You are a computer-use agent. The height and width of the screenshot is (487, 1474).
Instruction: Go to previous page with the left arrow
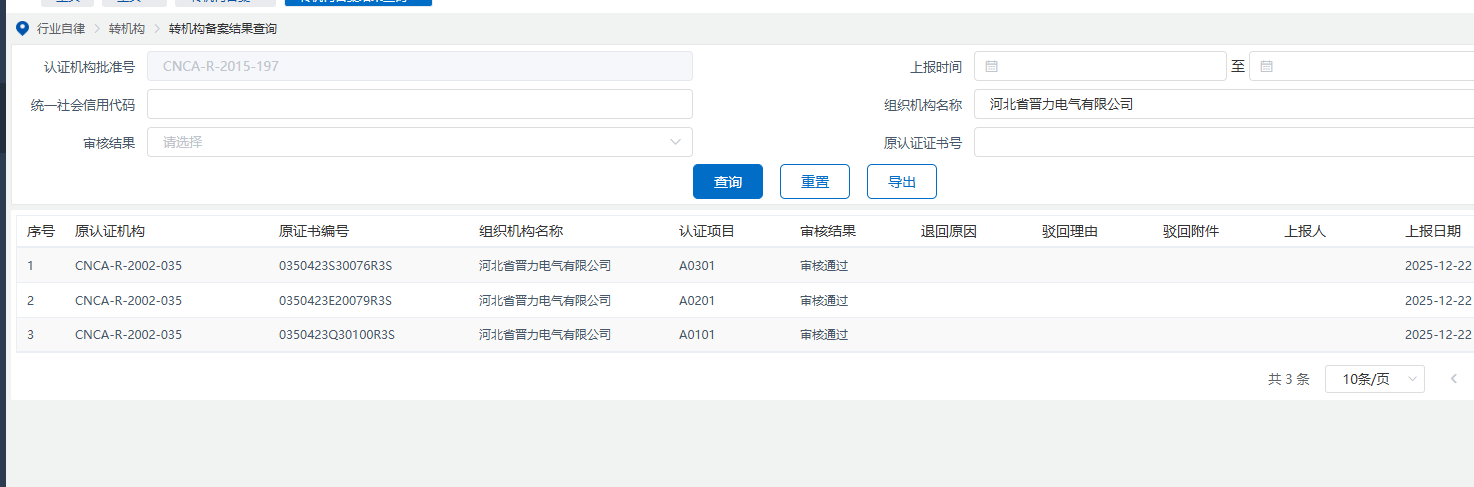[1454, 379]
